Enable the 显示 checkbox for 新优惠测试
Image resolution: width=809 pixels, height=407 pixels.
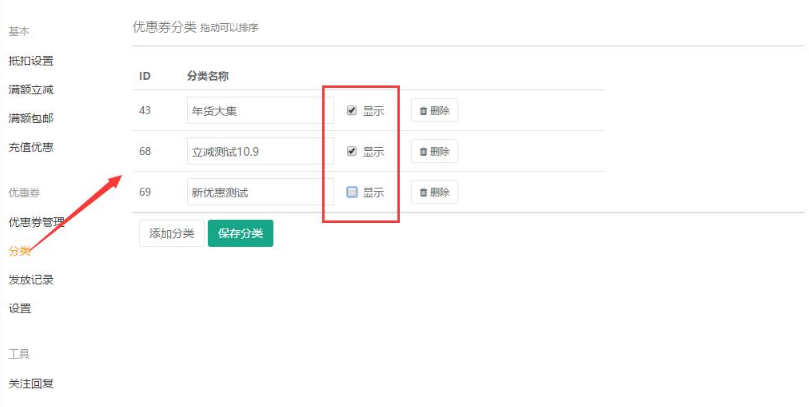click(352, 192)
